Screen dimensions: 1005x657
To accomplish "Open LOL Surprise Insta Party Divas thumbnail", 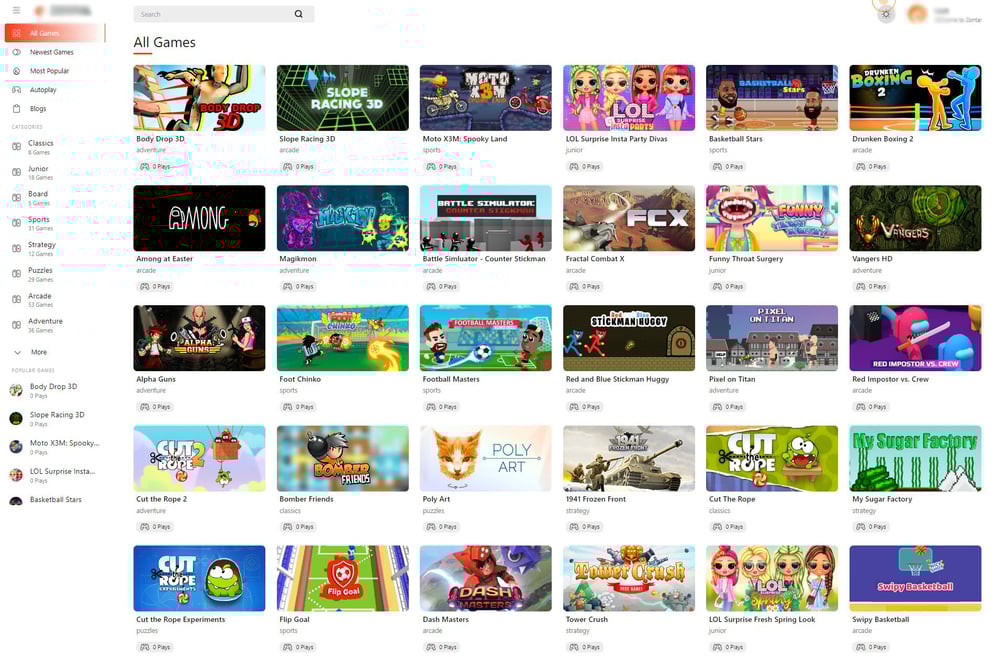I will coord(629,97).
